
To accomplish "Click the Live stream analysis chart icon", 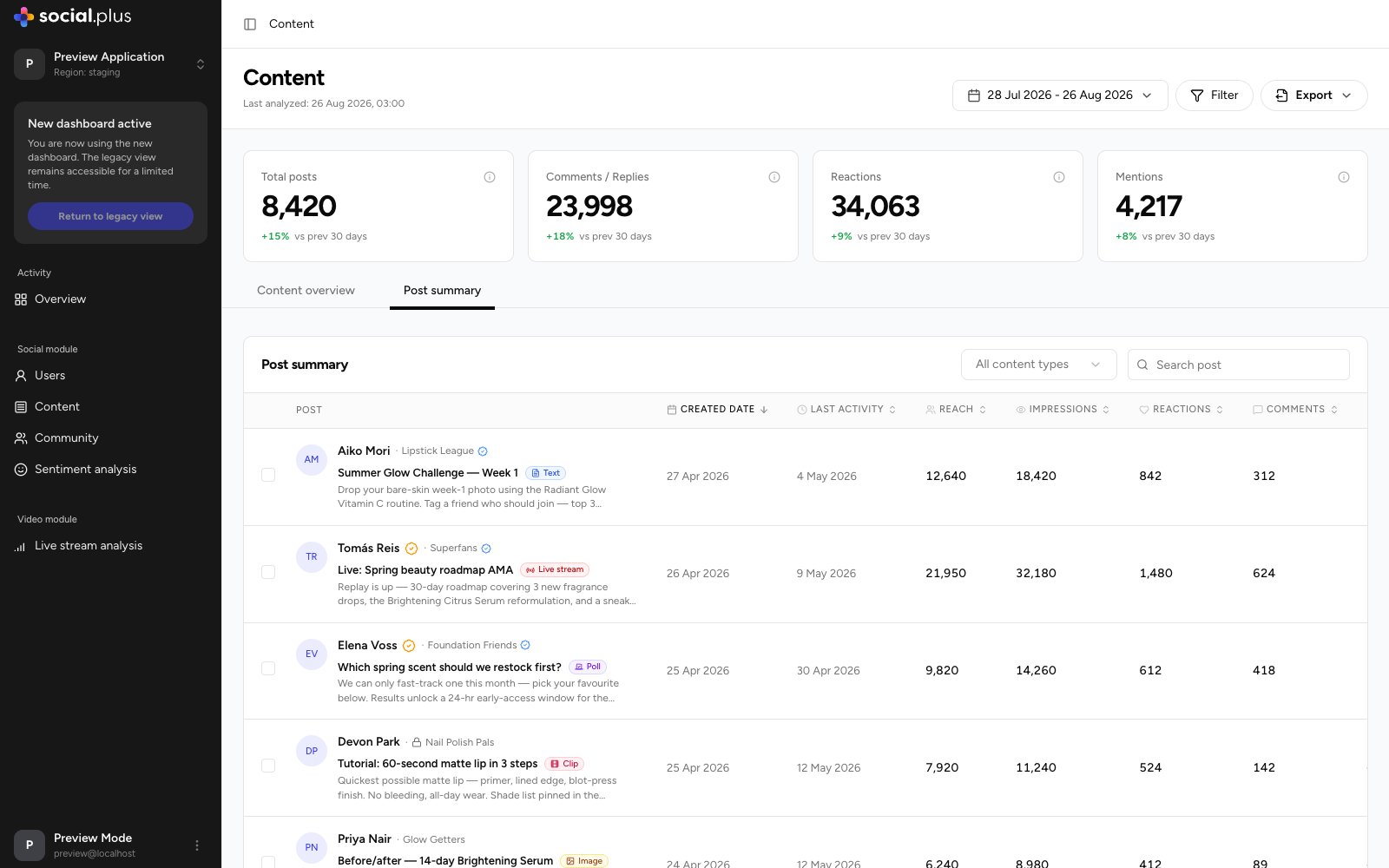I will tap(21, 546).
